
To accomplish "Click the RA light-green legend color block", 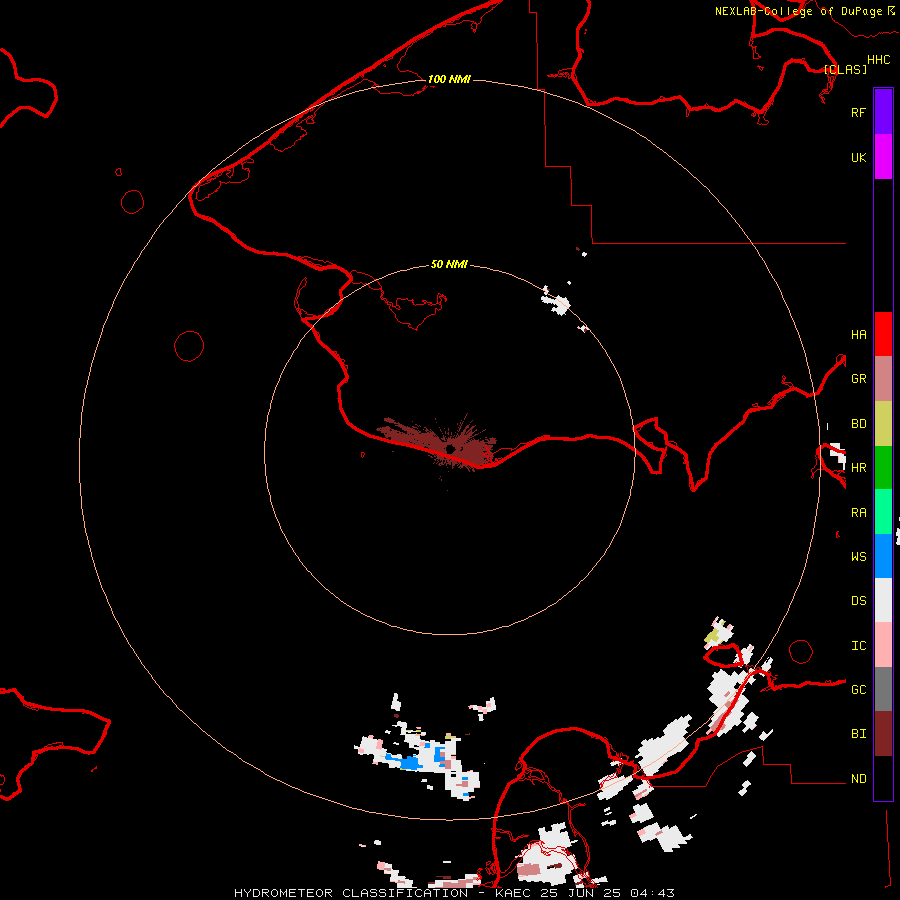I will click(x=883, y=512).
